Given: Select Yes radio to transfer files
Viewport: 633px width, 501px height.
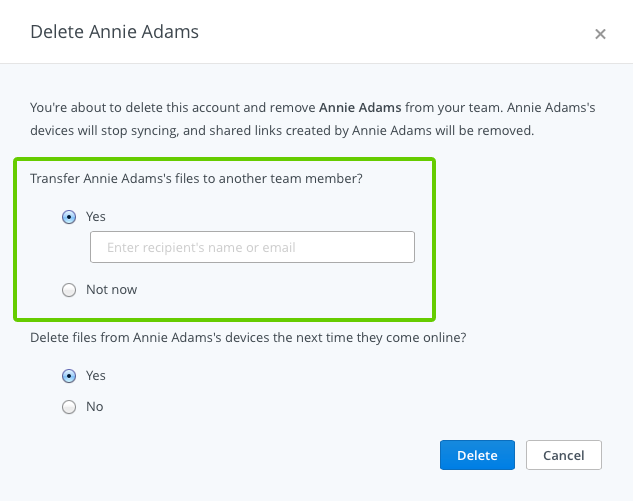Looking at the screenshot, I should click(x=69, y=216).
